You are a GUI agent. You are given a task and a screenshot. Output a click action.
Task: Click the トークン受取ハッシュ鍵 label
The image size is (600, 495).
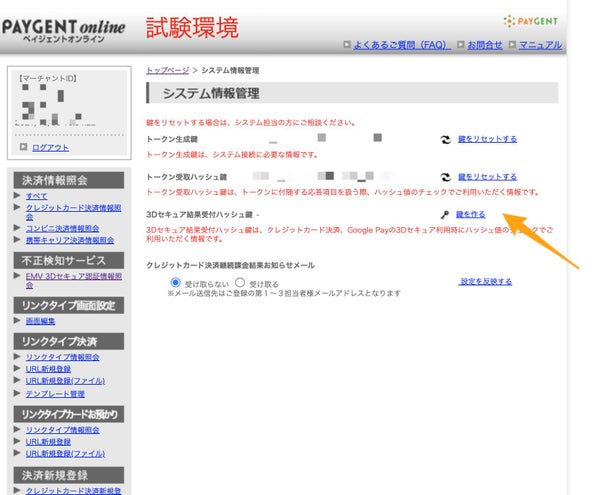[x=187, y=177]
